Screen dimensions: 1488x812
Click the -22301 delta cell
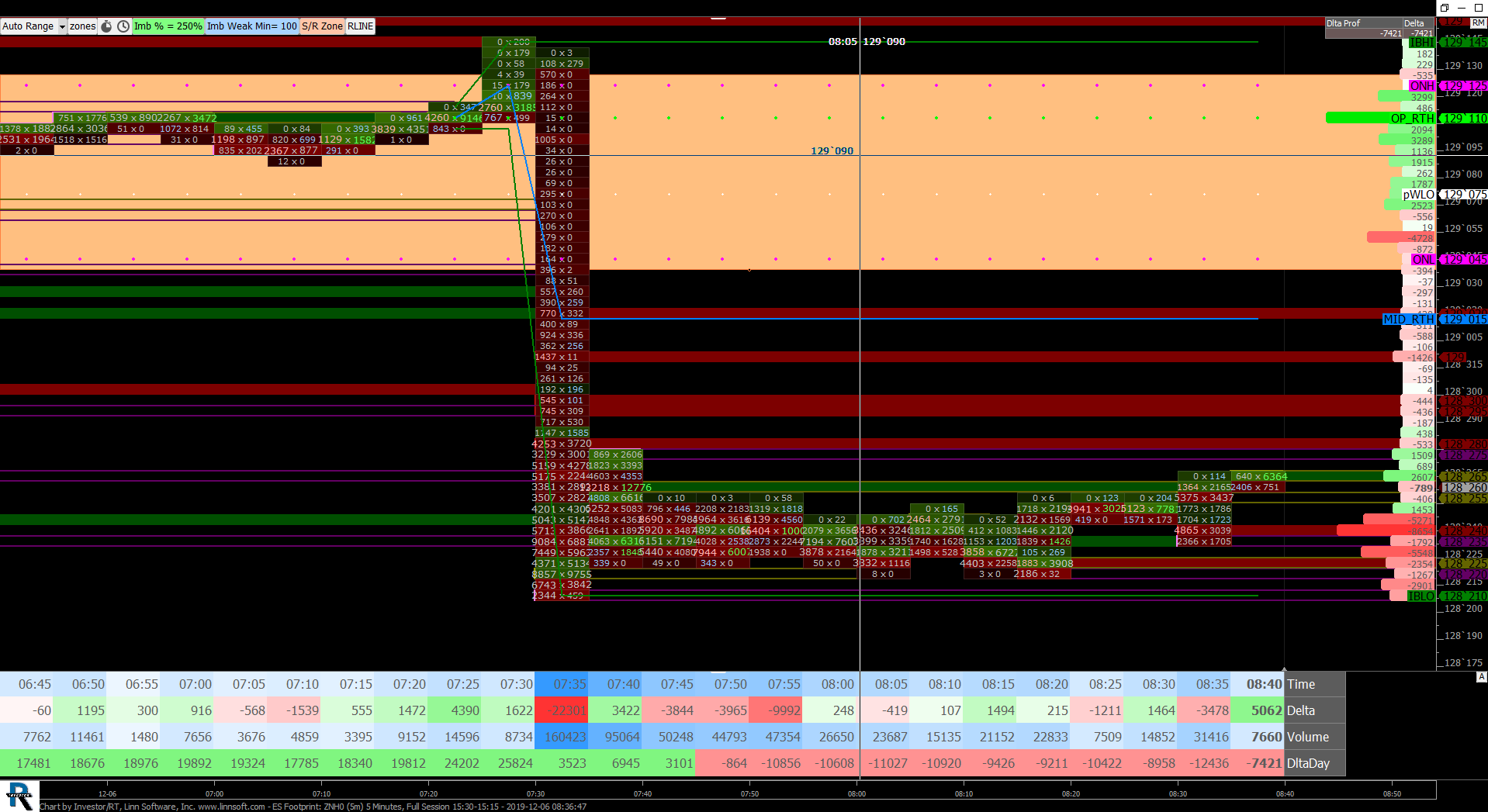tap(562, 710)
